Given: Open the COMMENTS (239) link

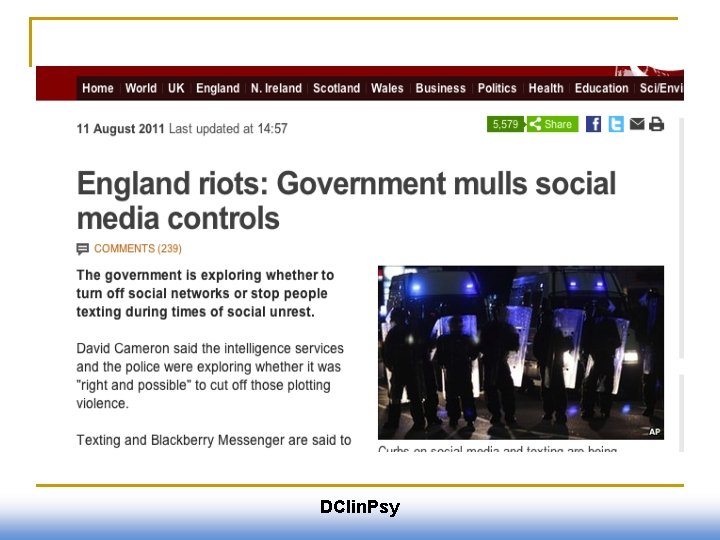Looking at the screenshot, I should [138, 248].
